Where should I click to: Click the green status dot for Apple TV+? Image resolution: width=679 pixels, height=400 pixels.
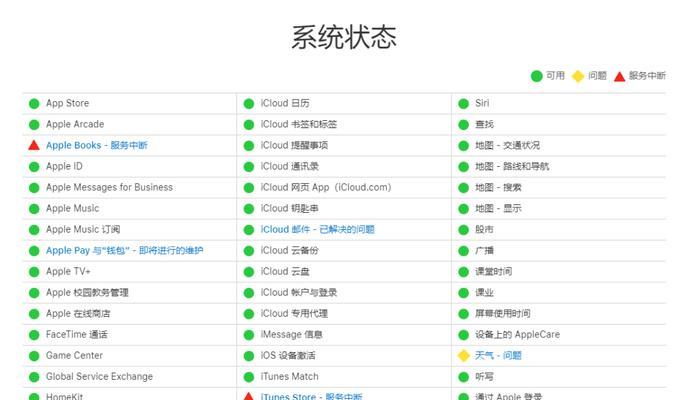[34, 272]
